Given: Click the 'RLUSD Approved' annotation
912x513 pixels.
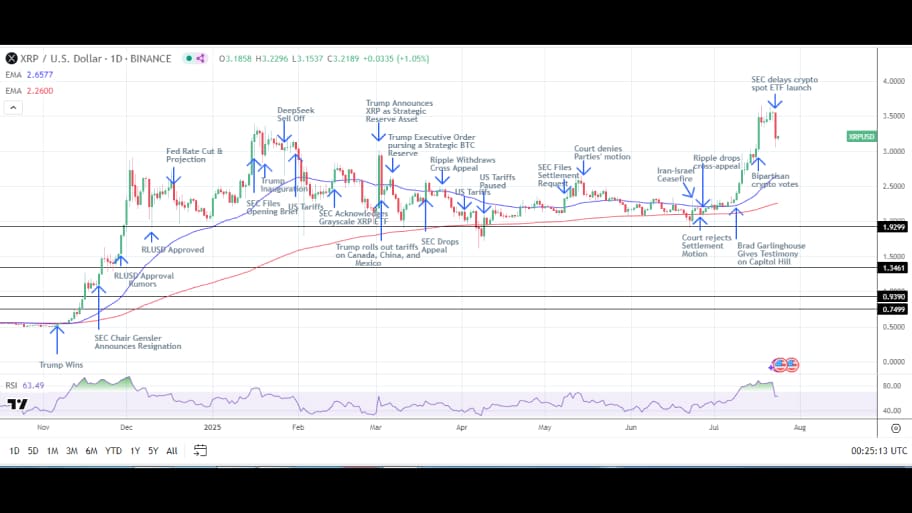Looking at the screenshot, I should pyautogui.click(x=173, y=250).
